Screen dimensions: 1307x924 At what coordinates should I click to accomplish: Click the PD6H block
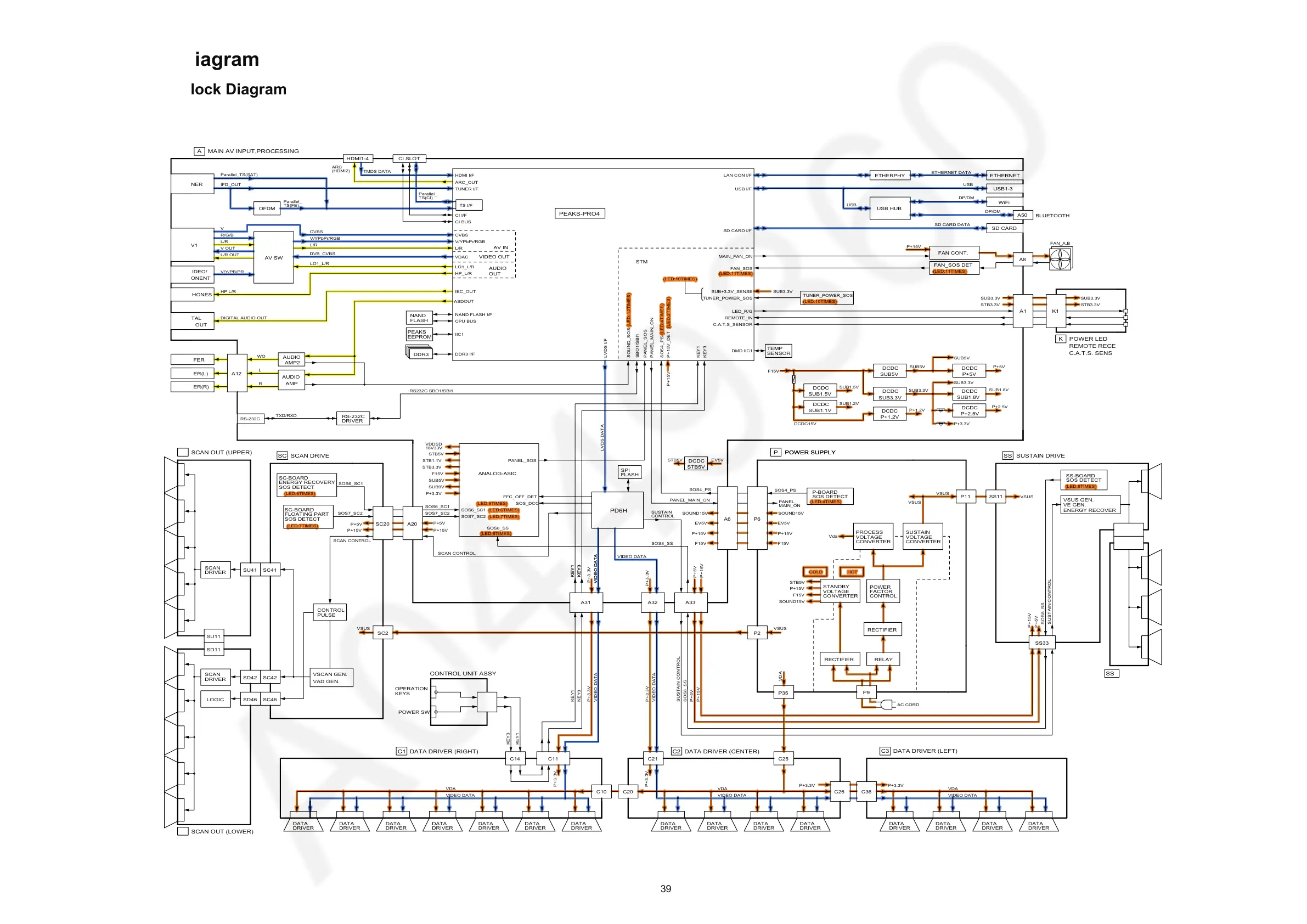pos(618,511)
